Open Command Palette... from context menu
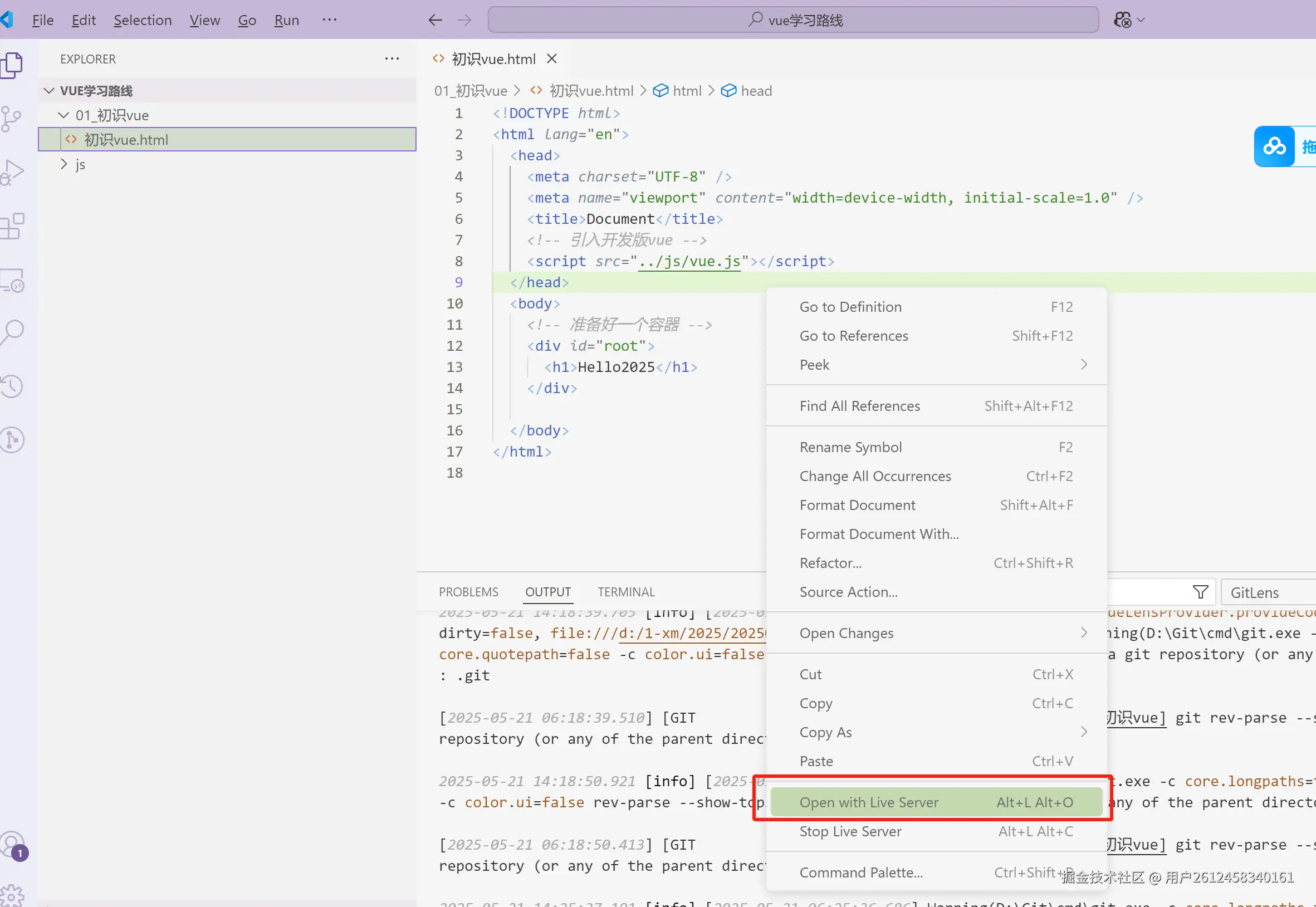This screenshot has width=1316, height=907. point(936,873)
